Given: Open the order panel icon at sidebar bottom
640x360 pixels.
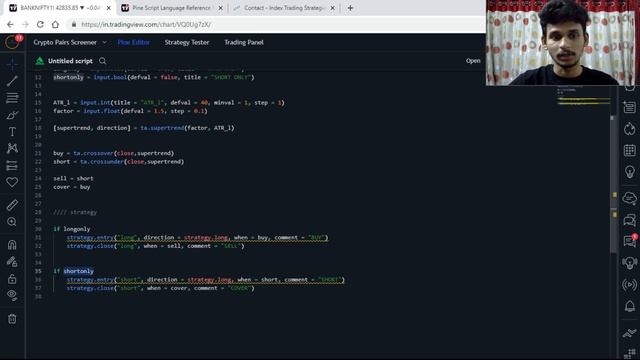Looking at the screenshot, I should coord(629,333).
